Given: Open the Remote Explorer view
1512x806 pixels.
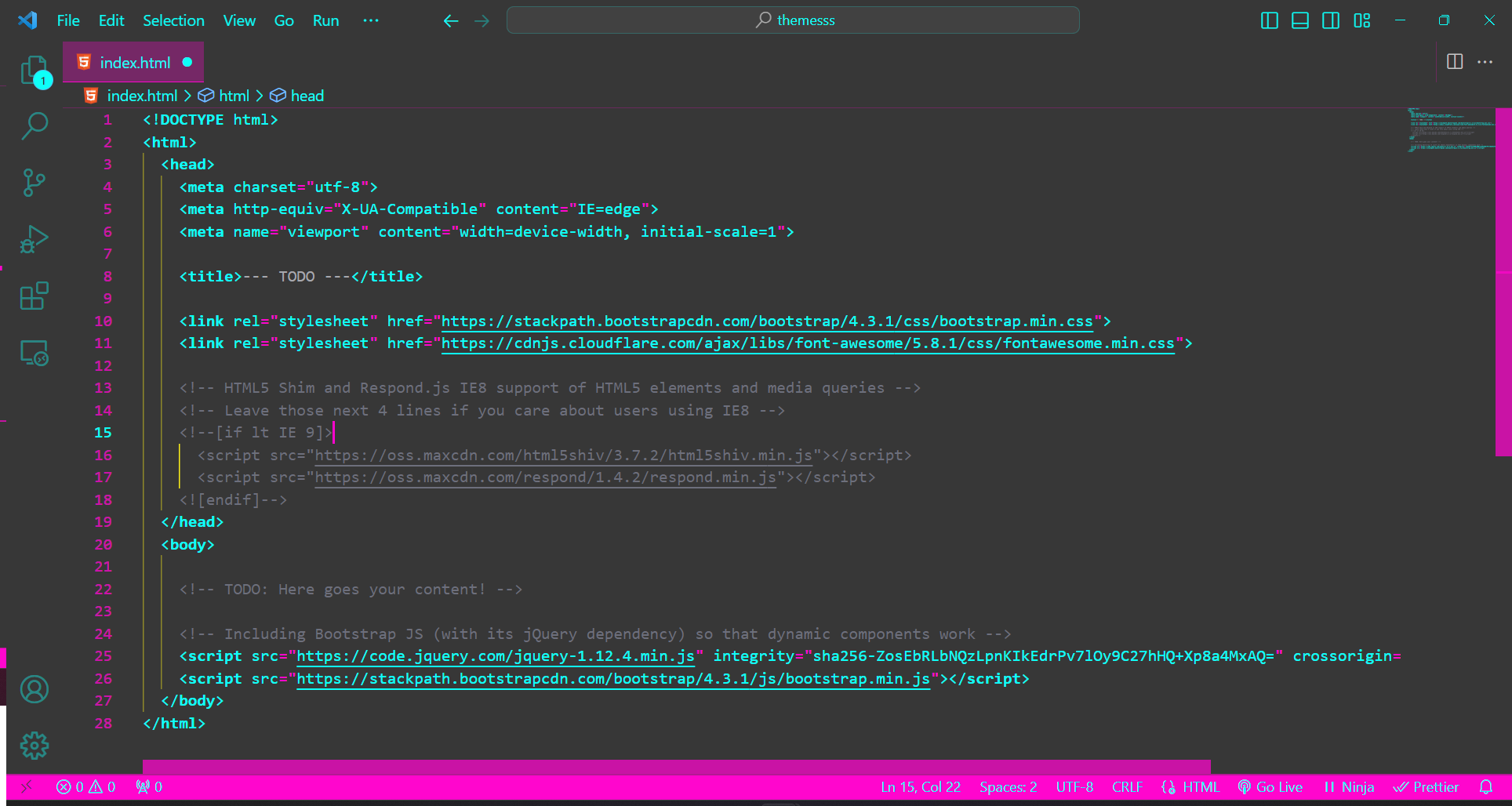Looking at the screenshot, I should [x=35, y=353].
